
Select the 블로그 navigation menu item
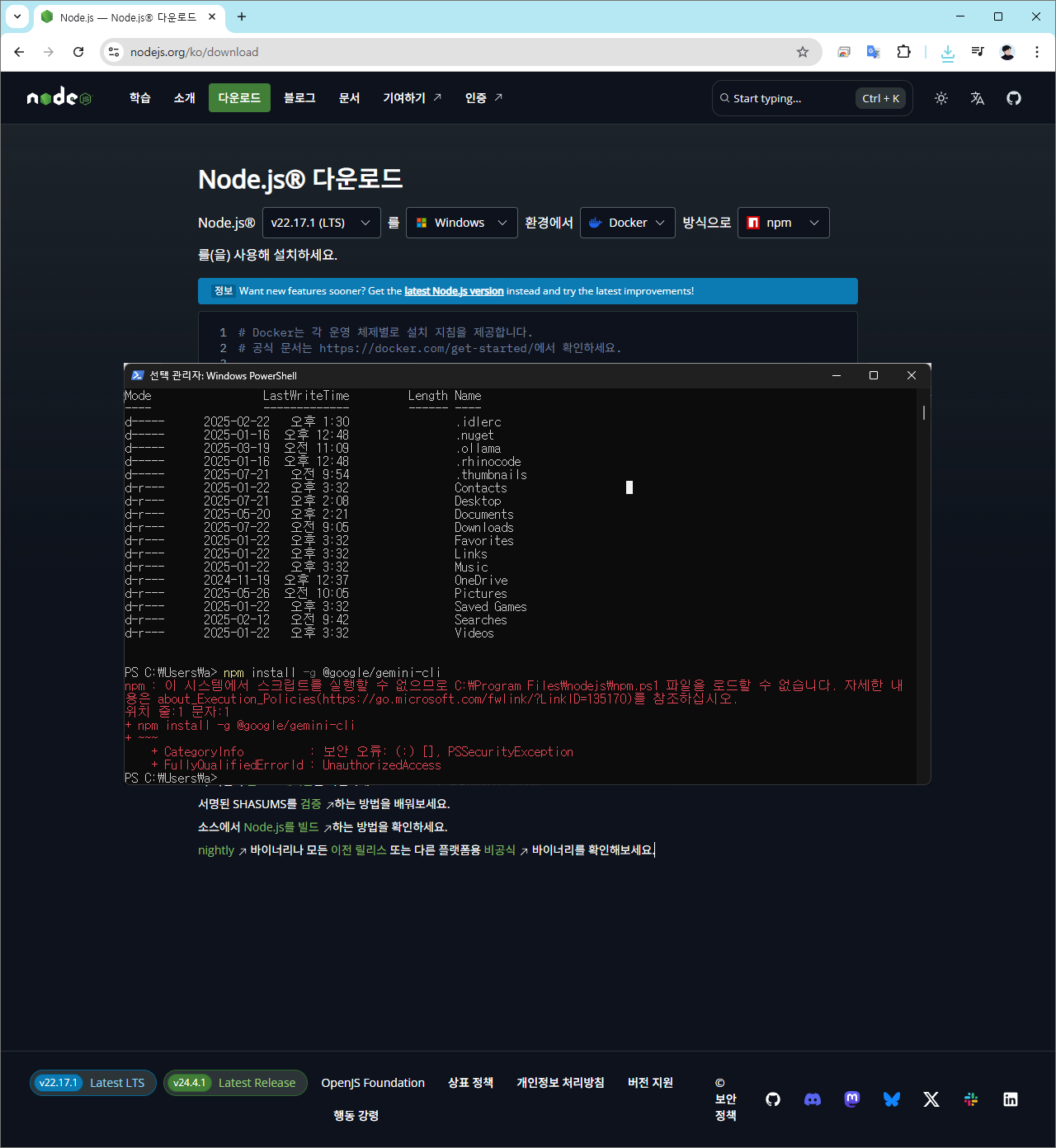coord(299,98)
